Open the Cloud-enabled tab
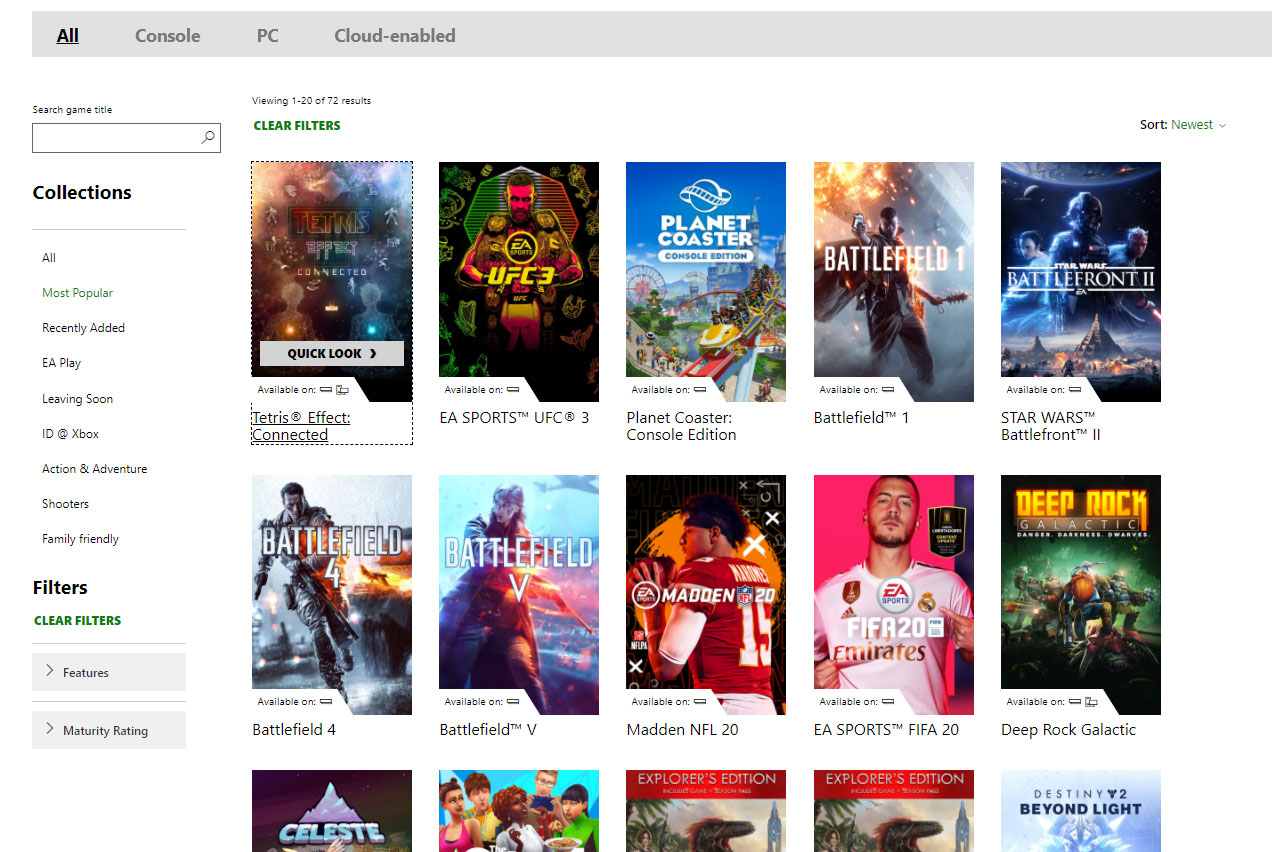Image resolution: width=1272 pixels, height=852 pixels. (395, 36)
